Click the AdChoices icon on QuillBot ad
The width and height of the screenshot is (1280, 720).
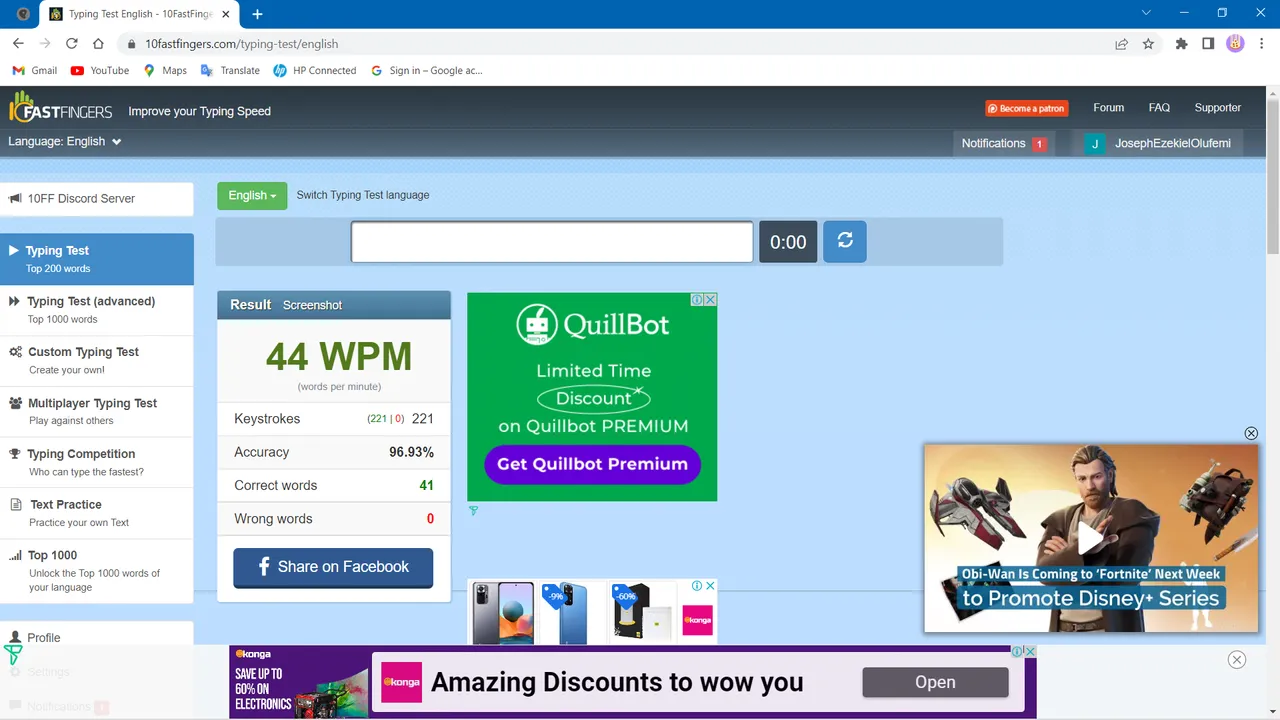tap(698, 299)
